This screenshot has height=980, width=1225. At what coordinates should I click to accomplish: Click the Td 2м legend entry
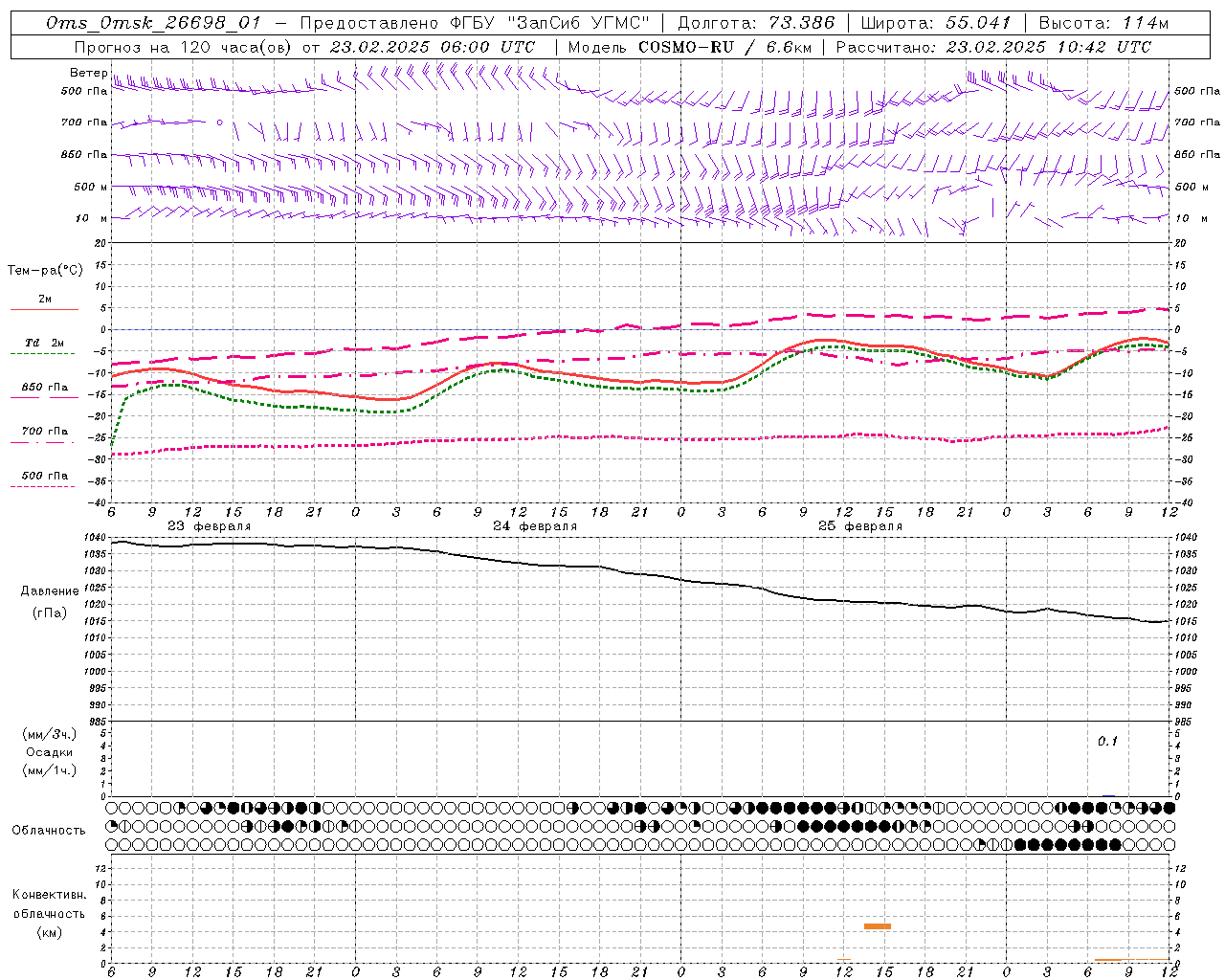[x=44, y=343]
